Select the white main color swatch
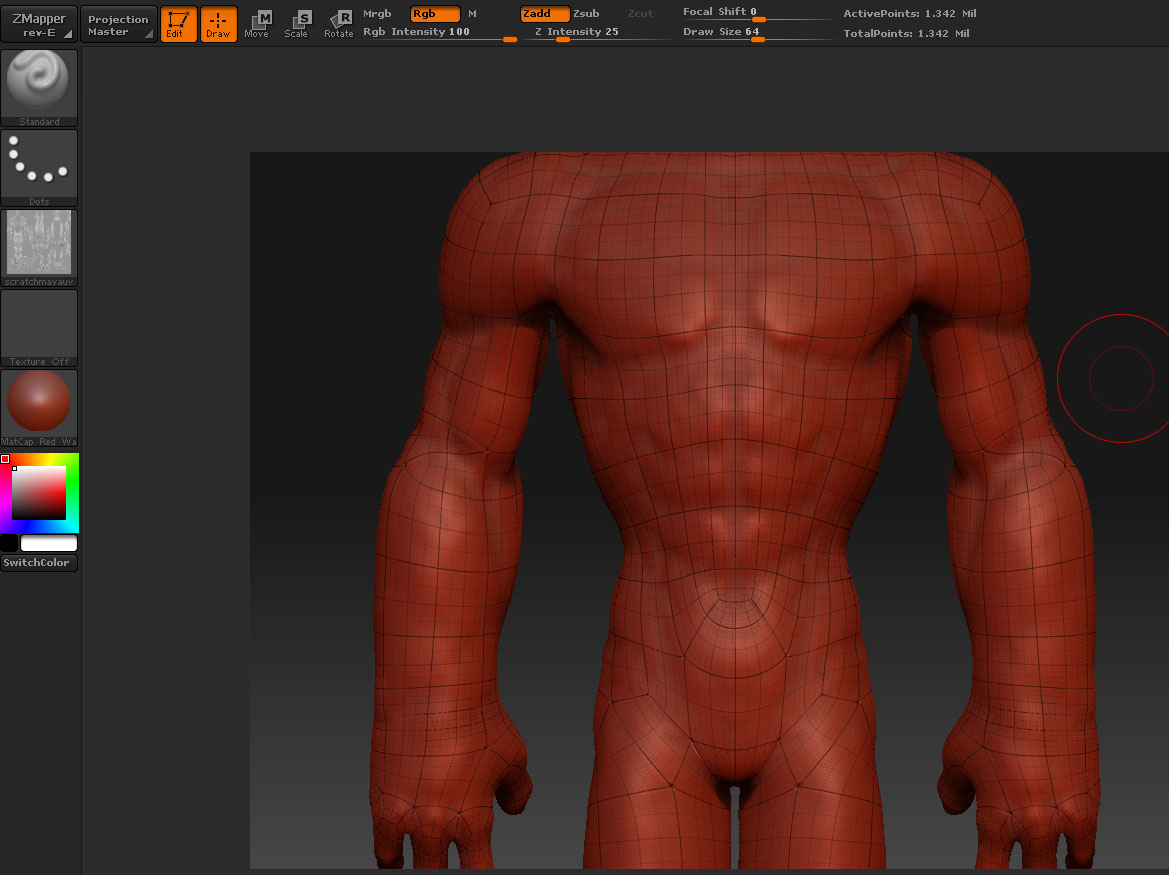Image resolution: width=1169 pixels, height=875 pixels. coord(48,543)
